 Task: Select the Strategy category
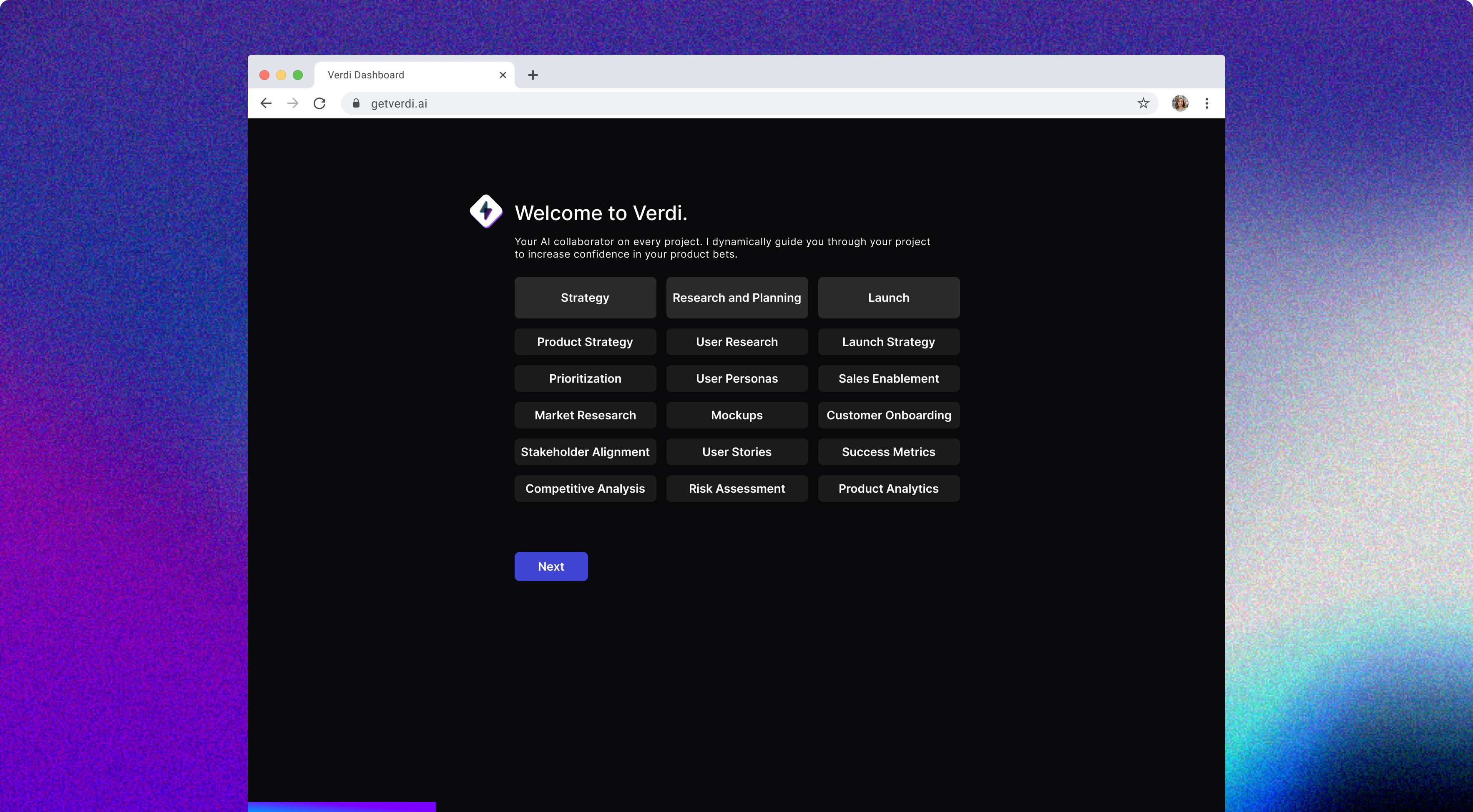click(x=585, y=298)
